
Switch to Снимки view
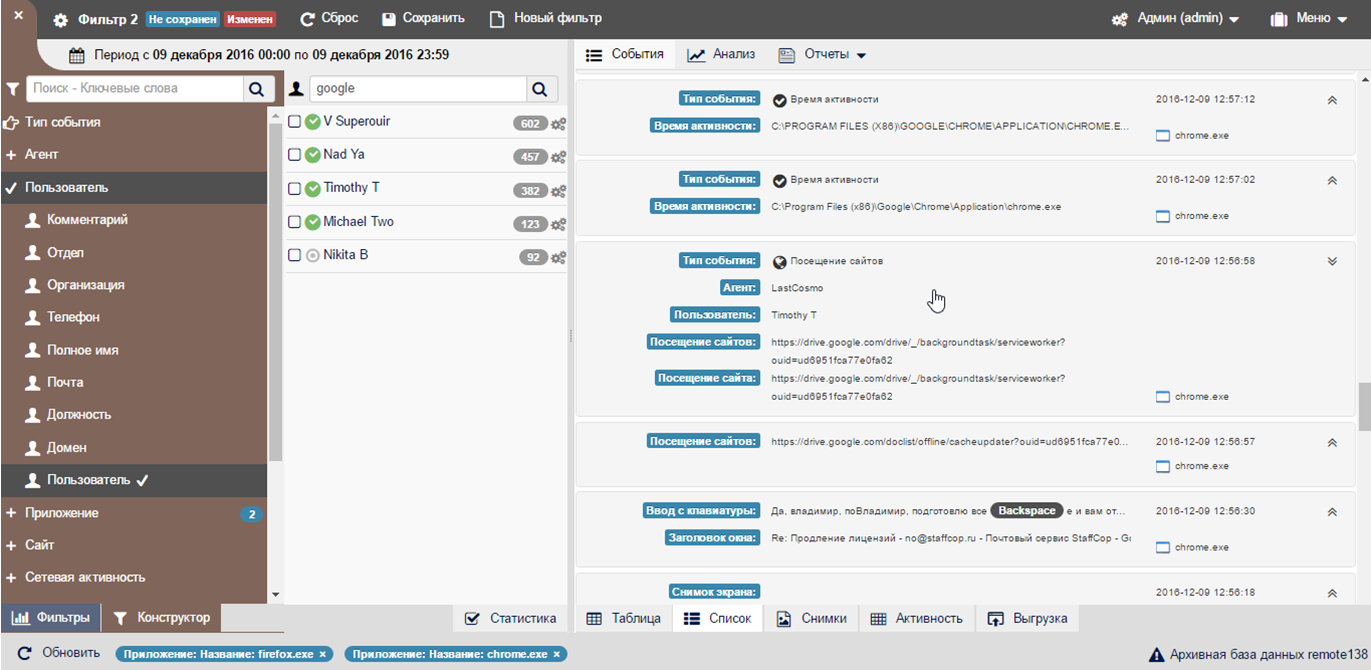[x=811, y=618]
